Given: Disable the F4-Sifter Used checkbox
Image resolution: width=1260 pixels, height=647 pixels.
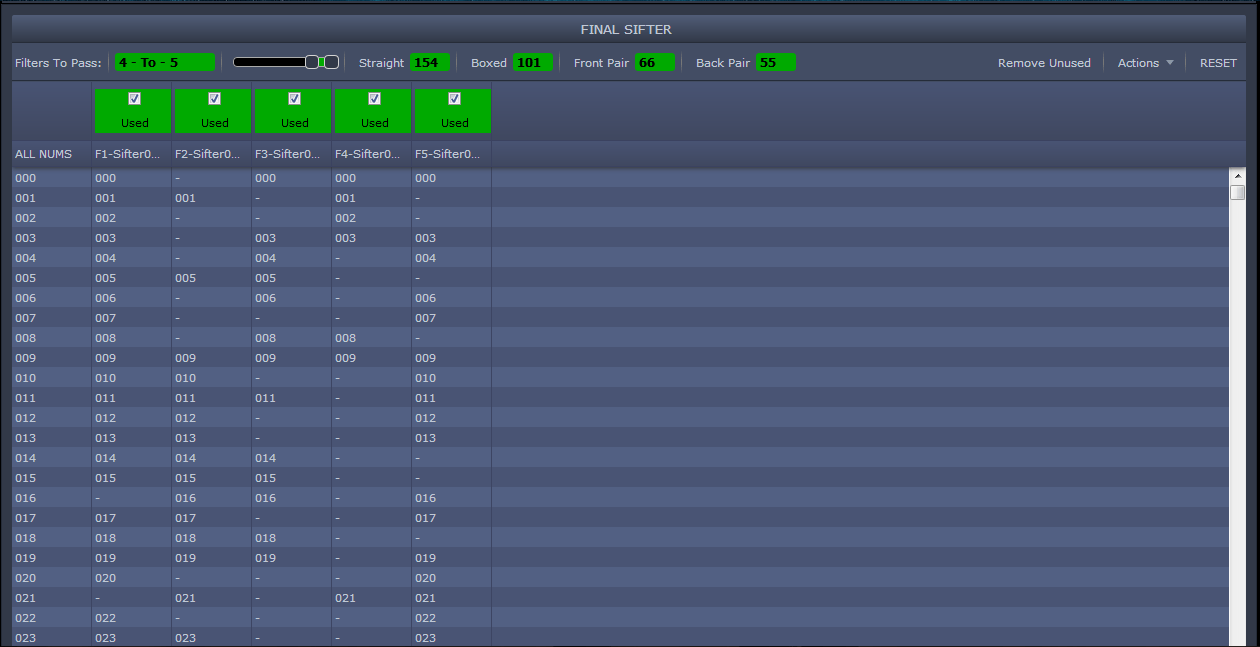Looking at the screenshot, I should tap(374, 99).
